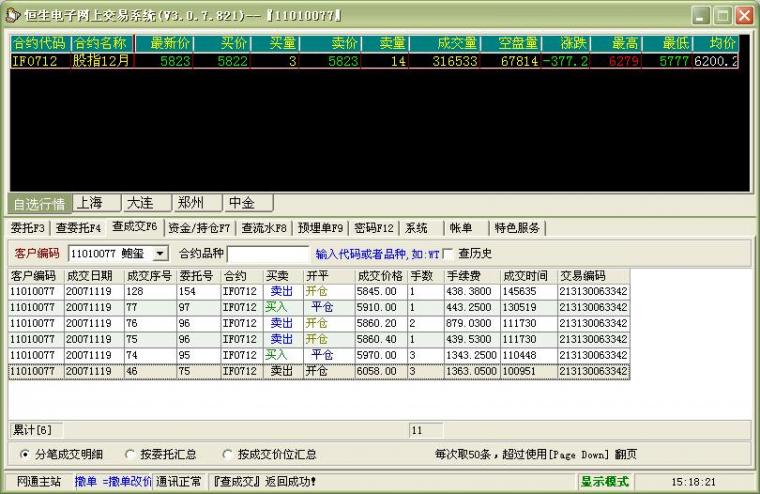The width and height of the screenshot is (760, 494).
Task: Select trade row with 成交序号 77
Action: coord(319,307)
